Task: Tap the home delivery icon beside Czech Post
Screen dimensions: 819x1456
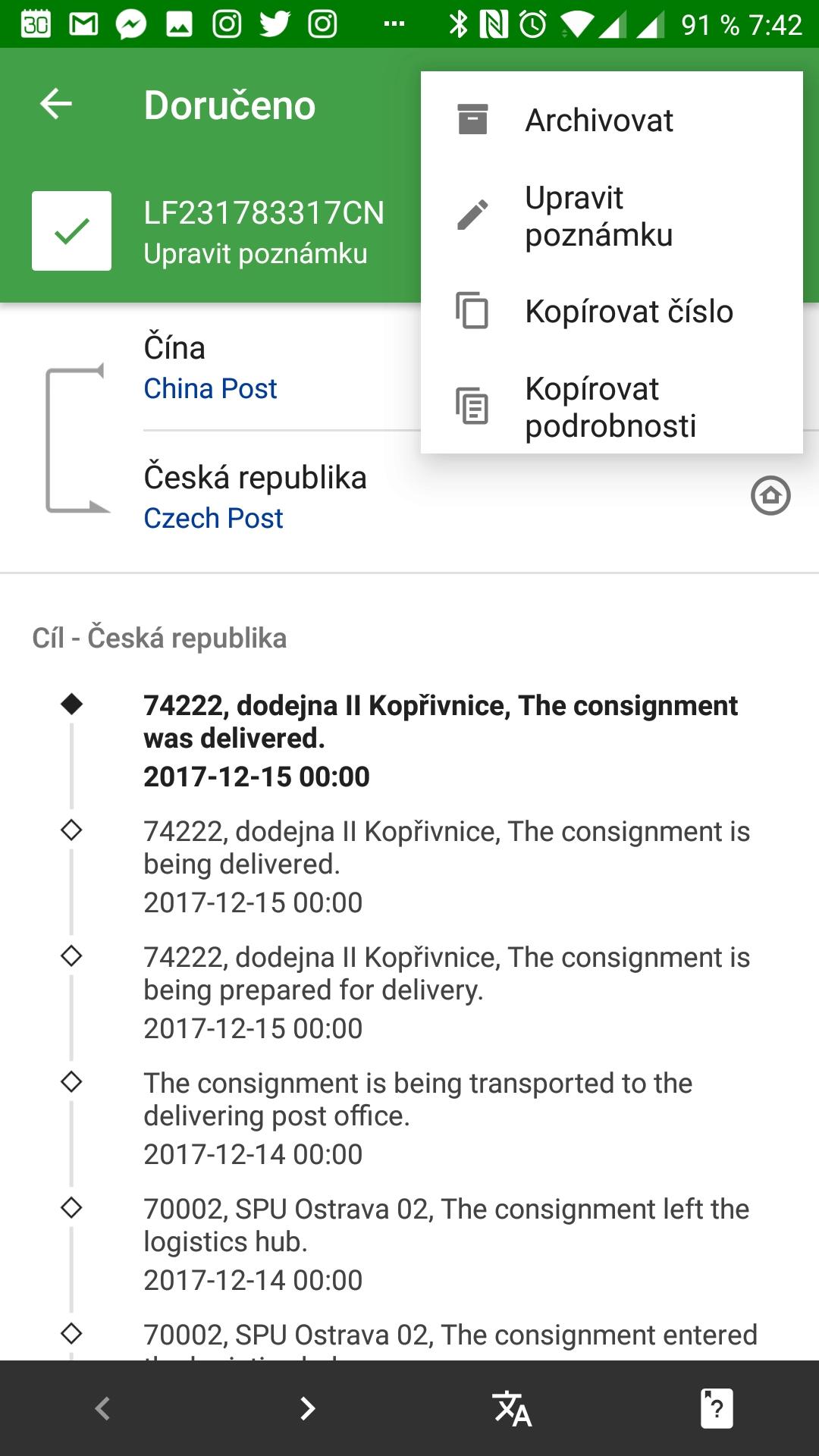Action: pos(770,497)
